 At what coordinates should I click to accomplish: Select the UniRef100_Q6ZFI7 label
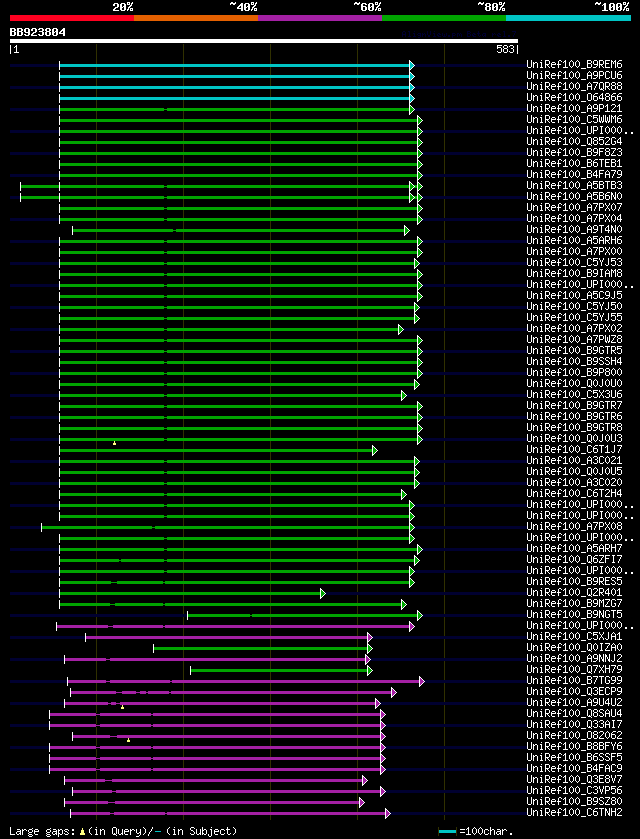(x=574, y=559)
